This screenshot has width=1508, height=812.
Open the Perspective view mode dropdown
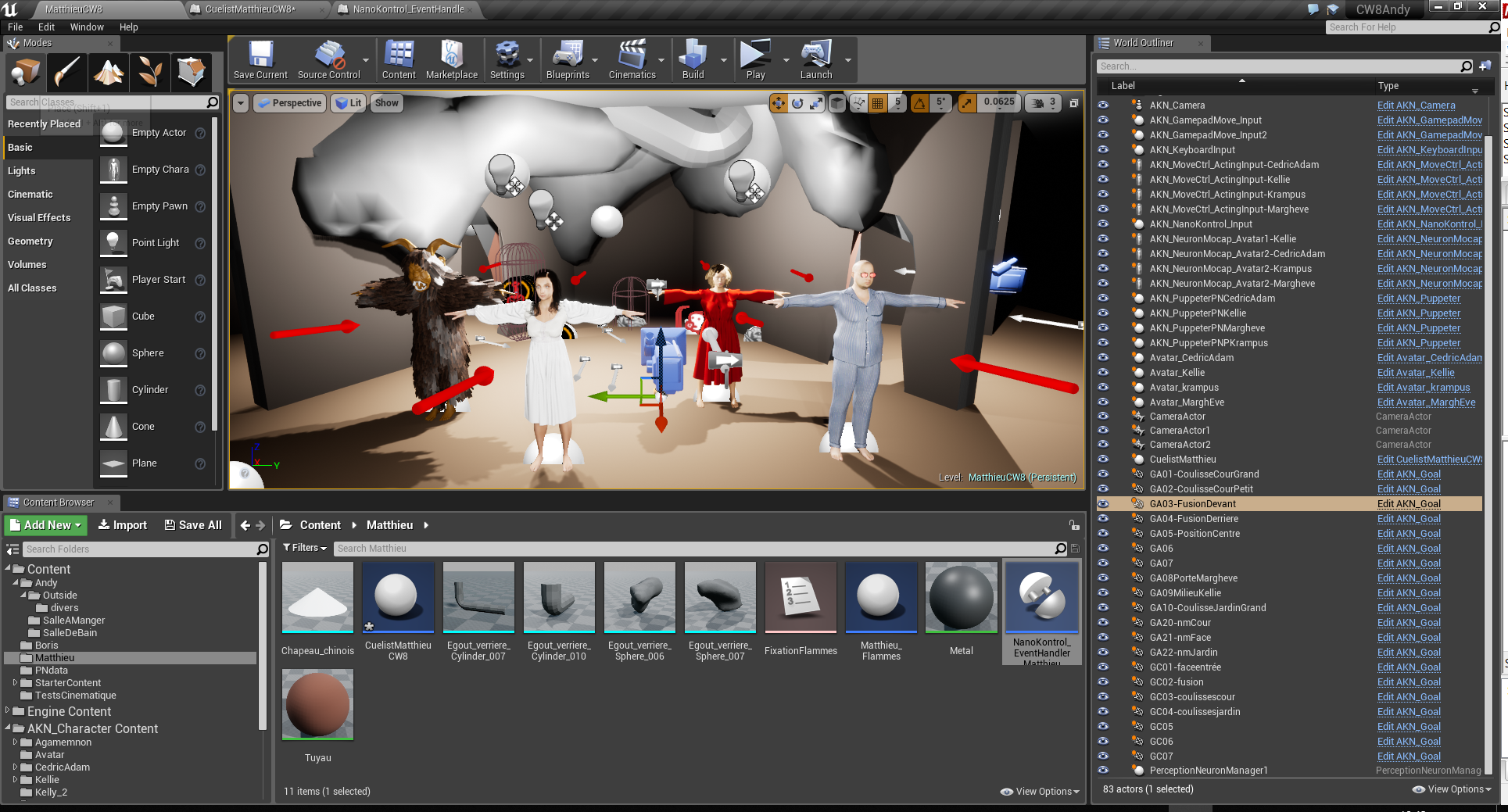pos(290,103)
